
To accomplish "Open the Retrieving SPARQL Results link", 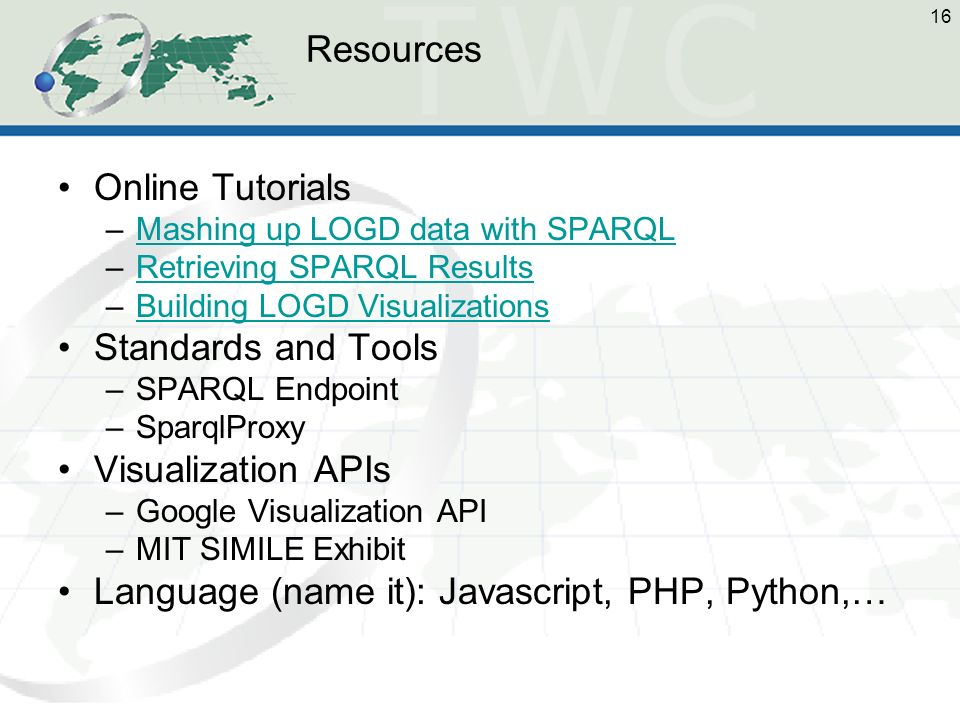I will pos(334,268).
